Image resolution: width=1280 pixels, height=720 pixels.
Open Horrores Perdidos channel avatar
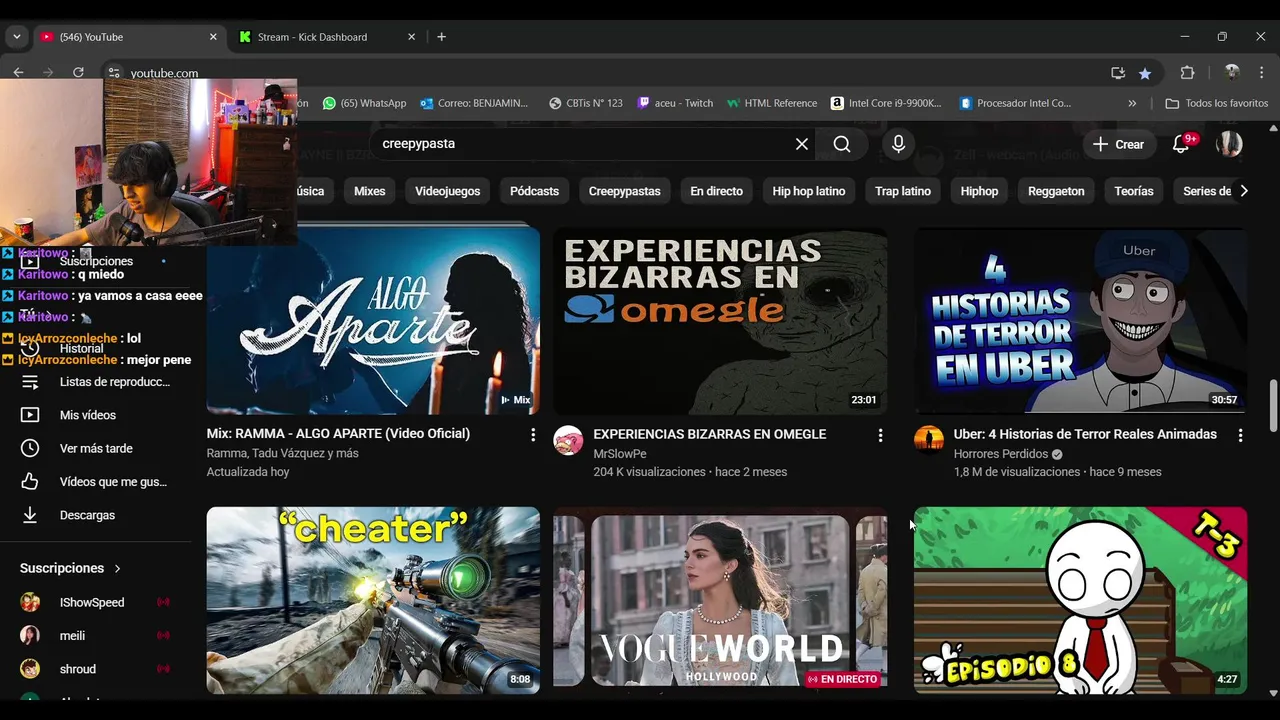tap(929, 440)
